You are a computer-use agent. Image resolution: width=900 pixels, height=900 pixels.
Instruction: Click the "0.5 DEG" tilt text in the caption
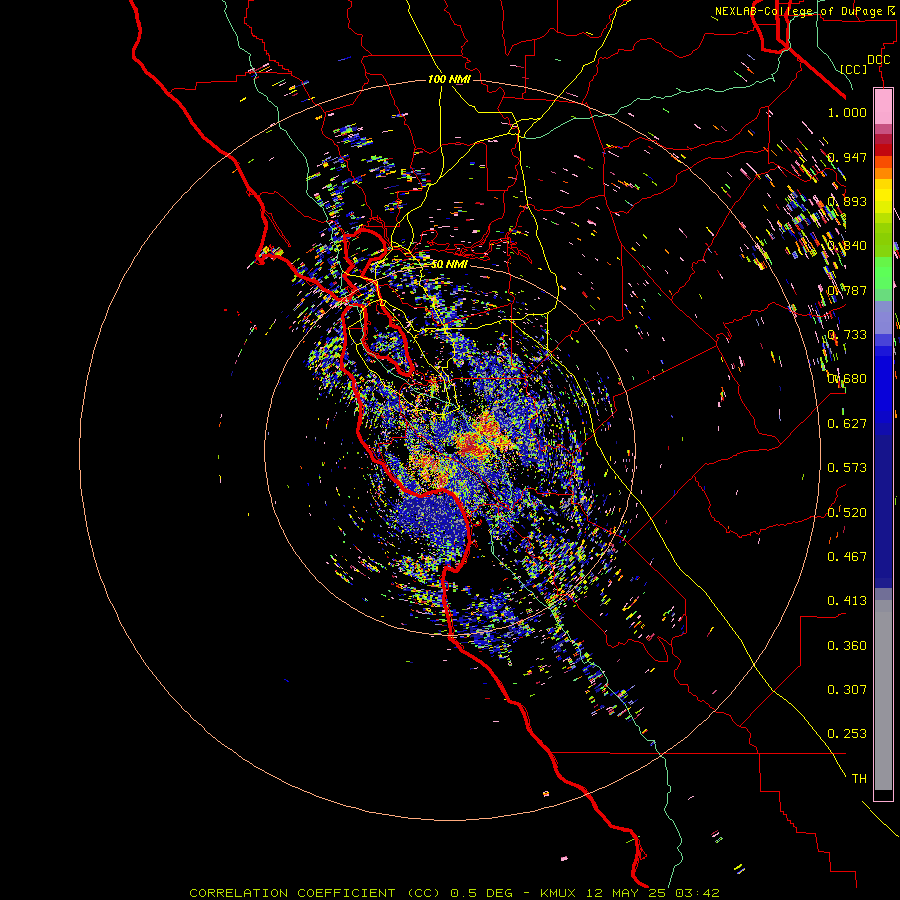click(481, 893)
